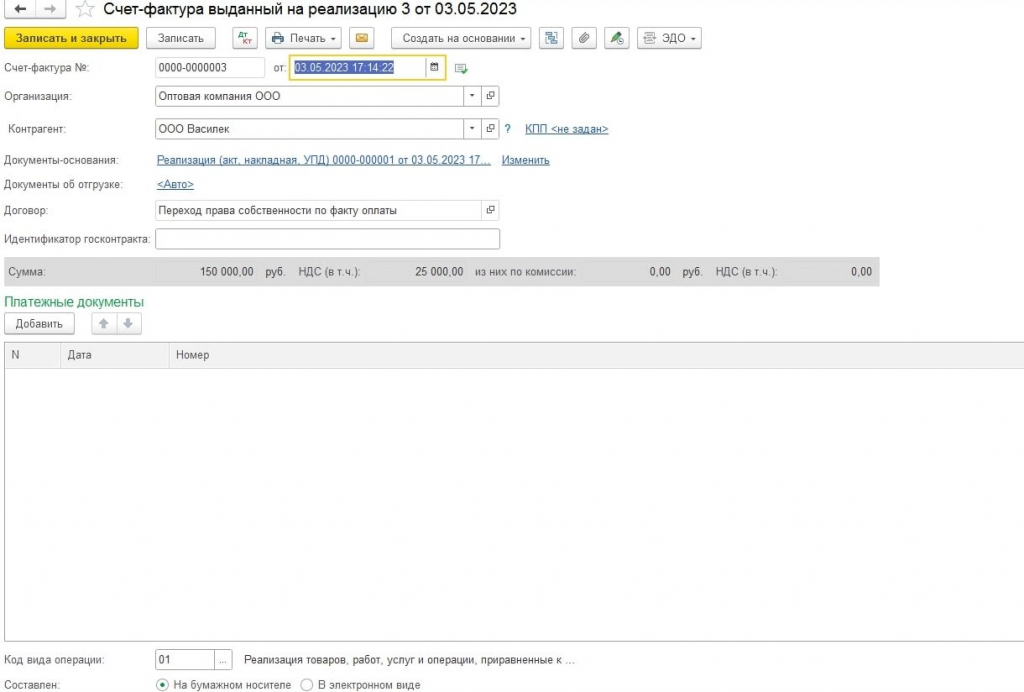Image resolution: width=1024 pixels, height=692 pixels.
Task: Open document structure of subordination icon
Action: pos(551,38)
